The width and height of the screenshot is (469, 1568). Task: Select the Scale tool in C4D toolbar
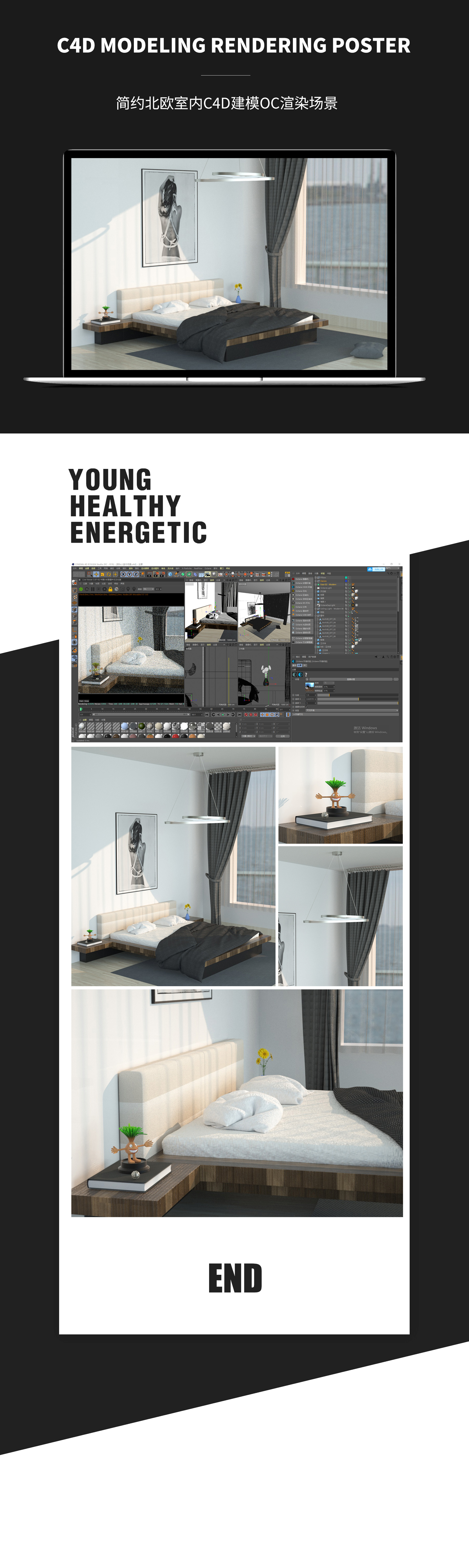tap(103, 574)
